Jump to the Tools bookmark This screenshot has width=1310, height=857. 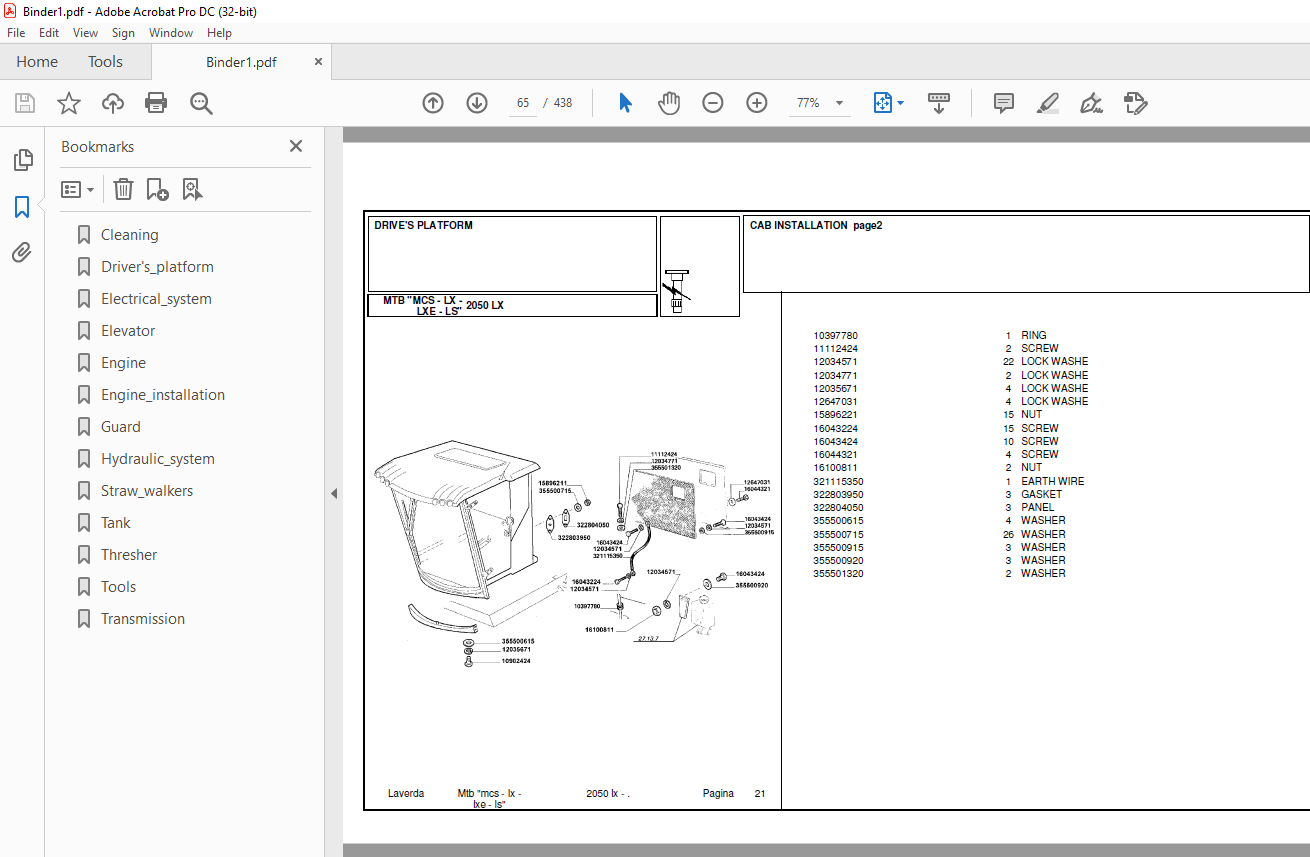(x=118, y=587)
